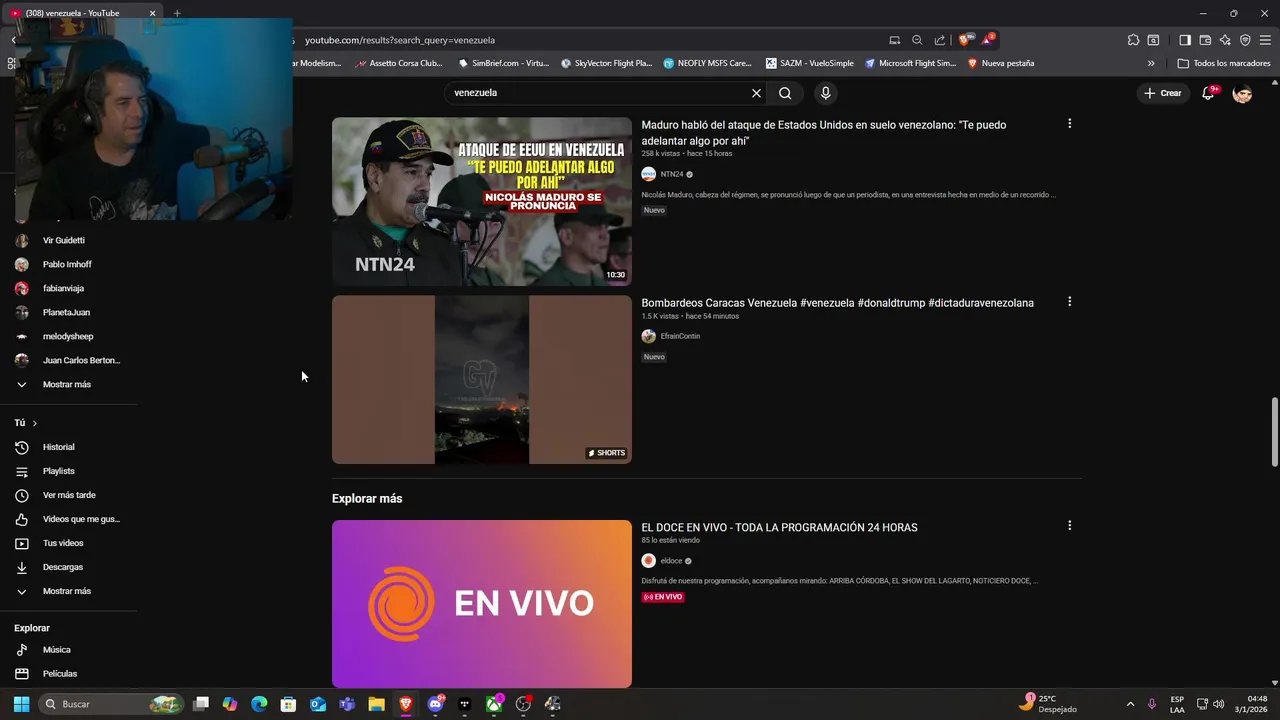Click the browser address bar URL
Viewport: 1280px width, 720px height.
point(400,40)
